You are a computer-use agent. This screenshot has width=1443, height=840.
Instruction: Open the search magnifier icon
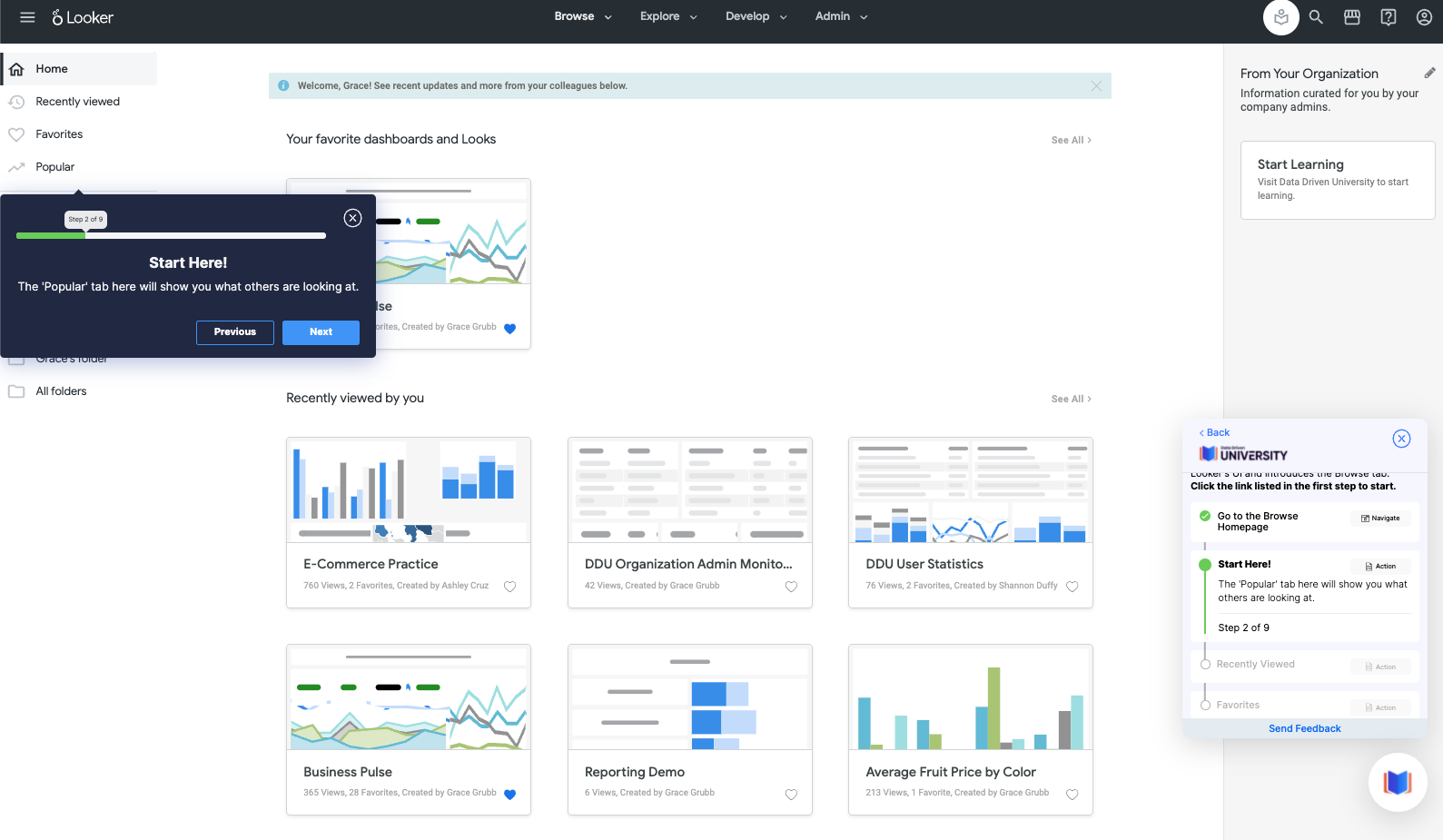(1316, 17)
